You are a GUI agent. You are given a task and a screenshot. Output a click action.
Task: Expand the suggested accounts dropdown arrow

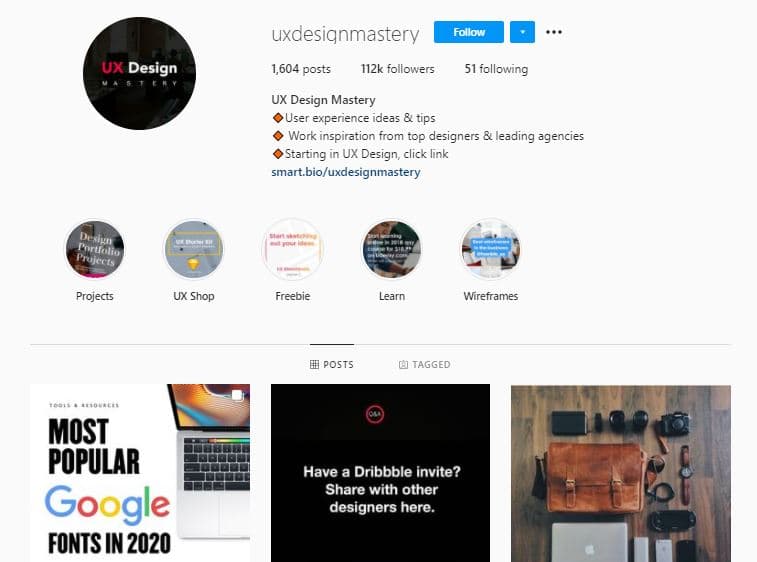(x=522, y=32)
